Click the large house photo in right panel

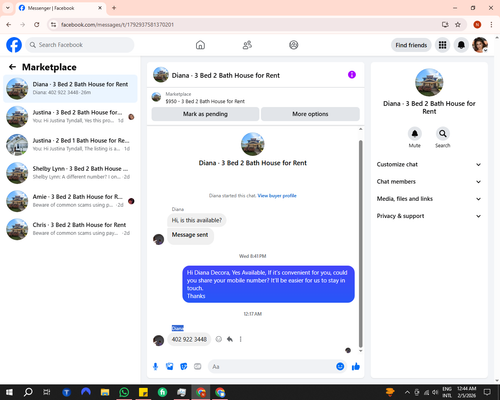pos(429,82)
